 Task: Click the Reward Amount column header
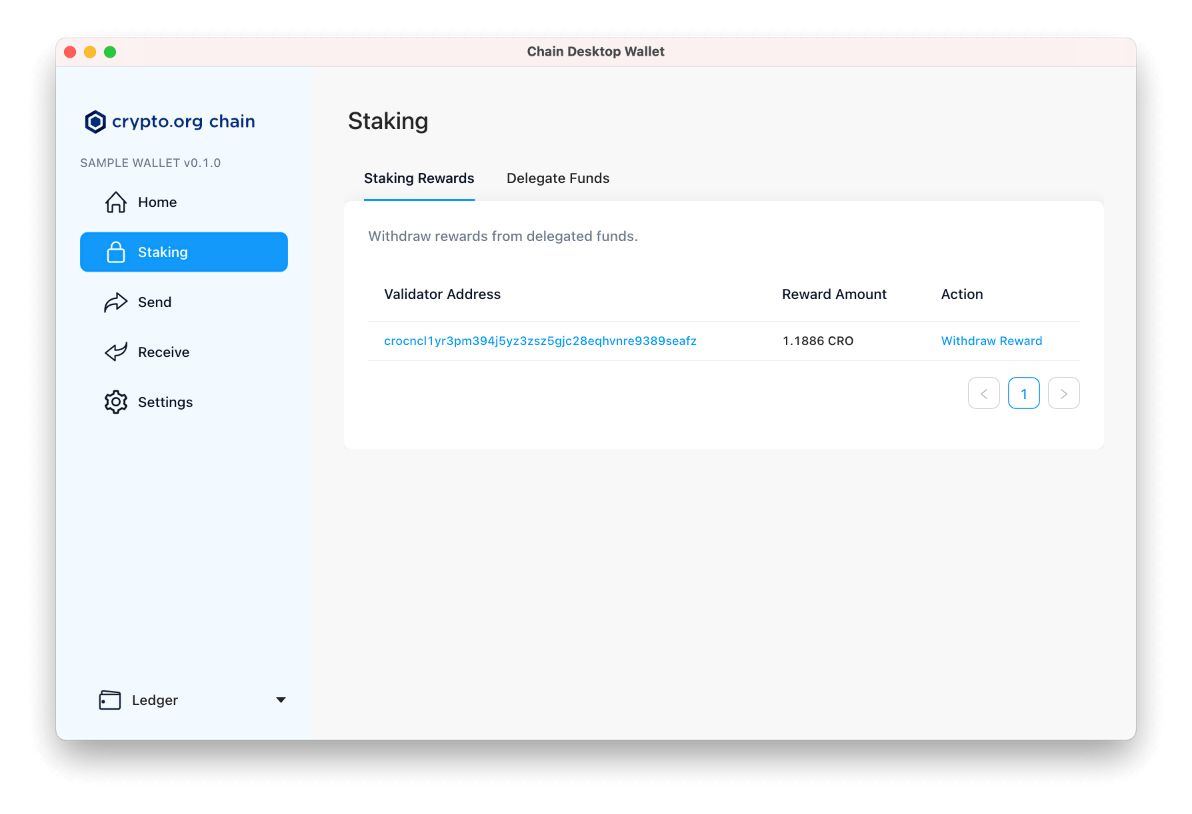834,294
